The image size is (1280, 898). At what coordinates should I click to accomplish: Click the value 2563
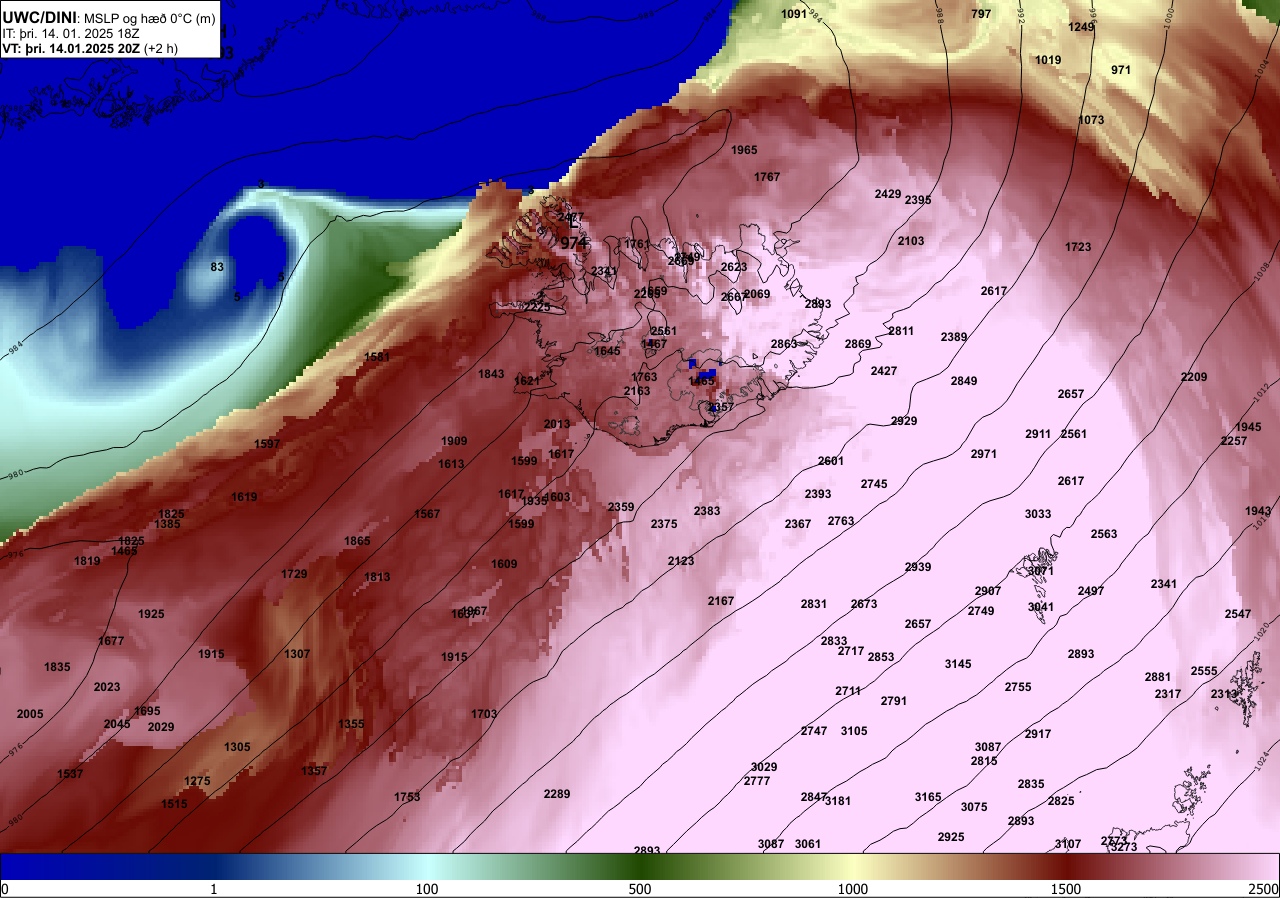pyautogui.click(x=1104, y=534)
